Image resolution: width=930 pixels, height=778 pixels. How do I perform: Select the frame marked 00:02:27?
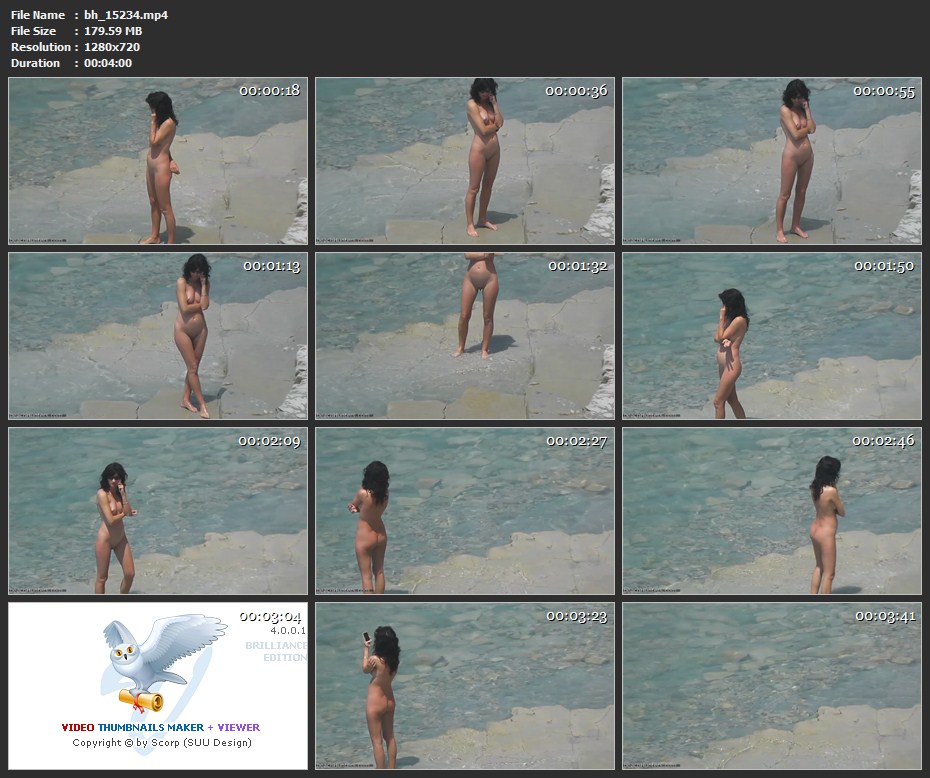(465, 511)
